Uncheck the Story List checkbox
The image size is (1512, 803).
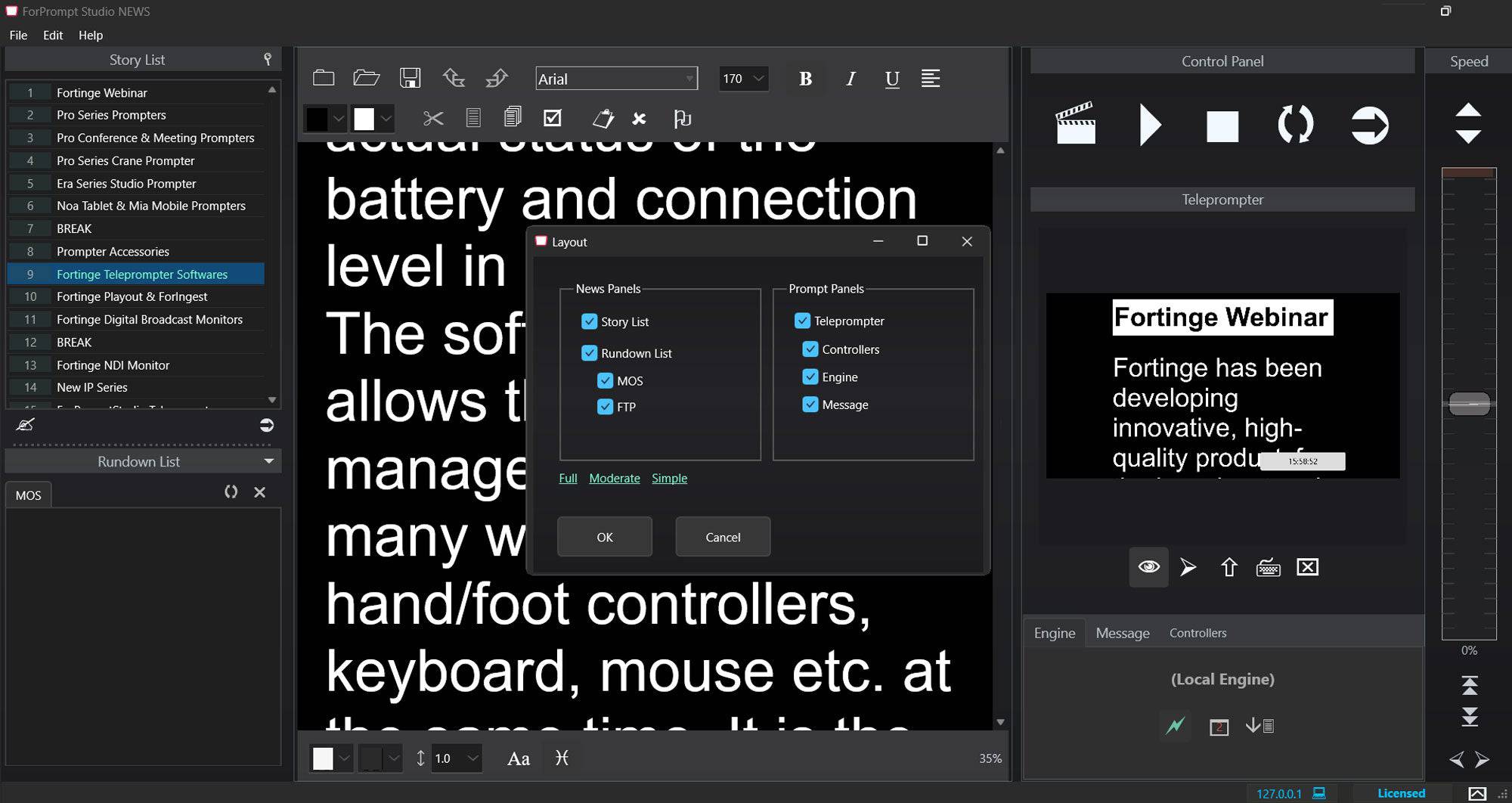[x=590, y=321]
